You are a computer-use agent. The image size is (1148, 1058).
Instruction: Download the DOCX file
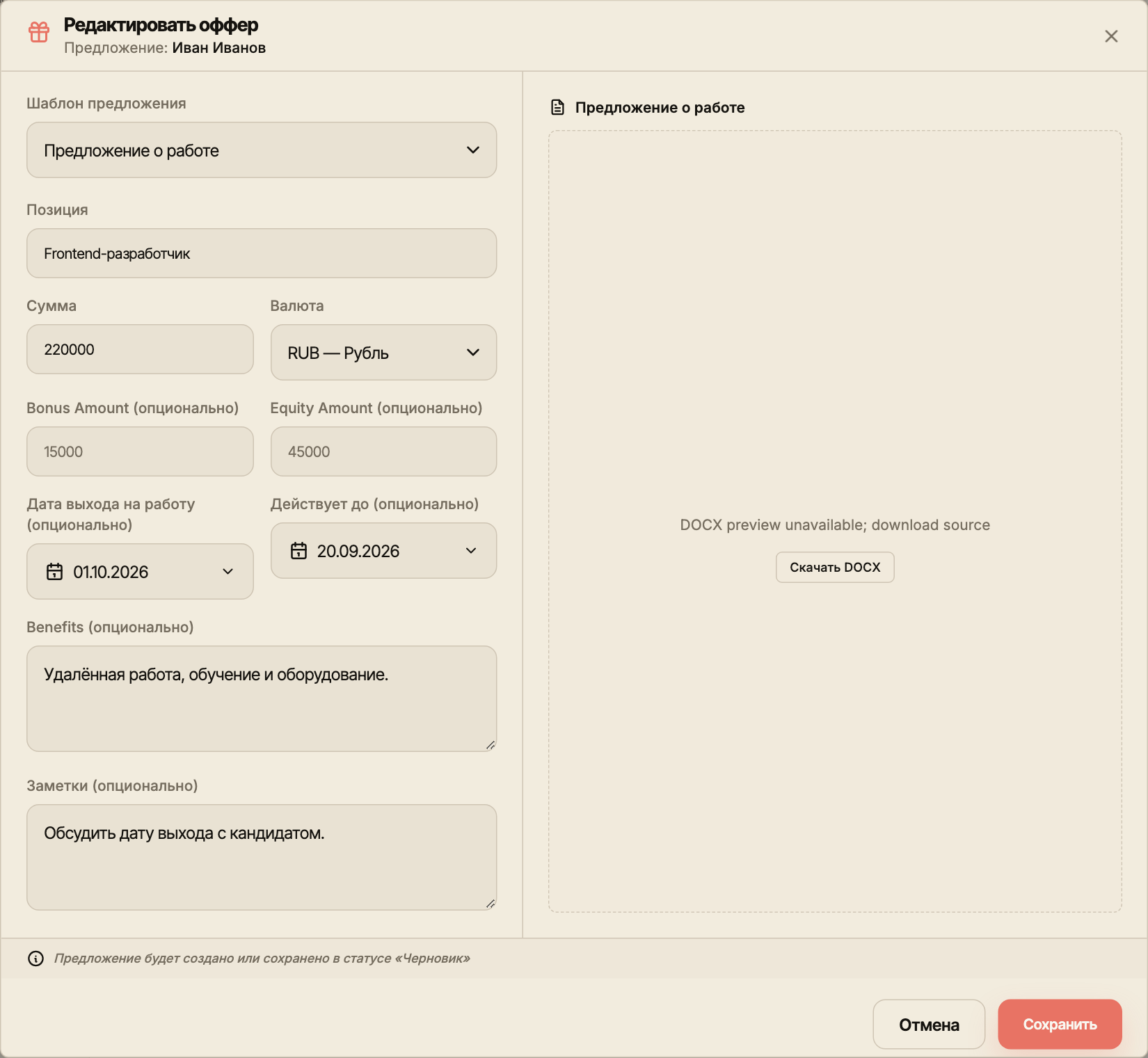point(835,568)
